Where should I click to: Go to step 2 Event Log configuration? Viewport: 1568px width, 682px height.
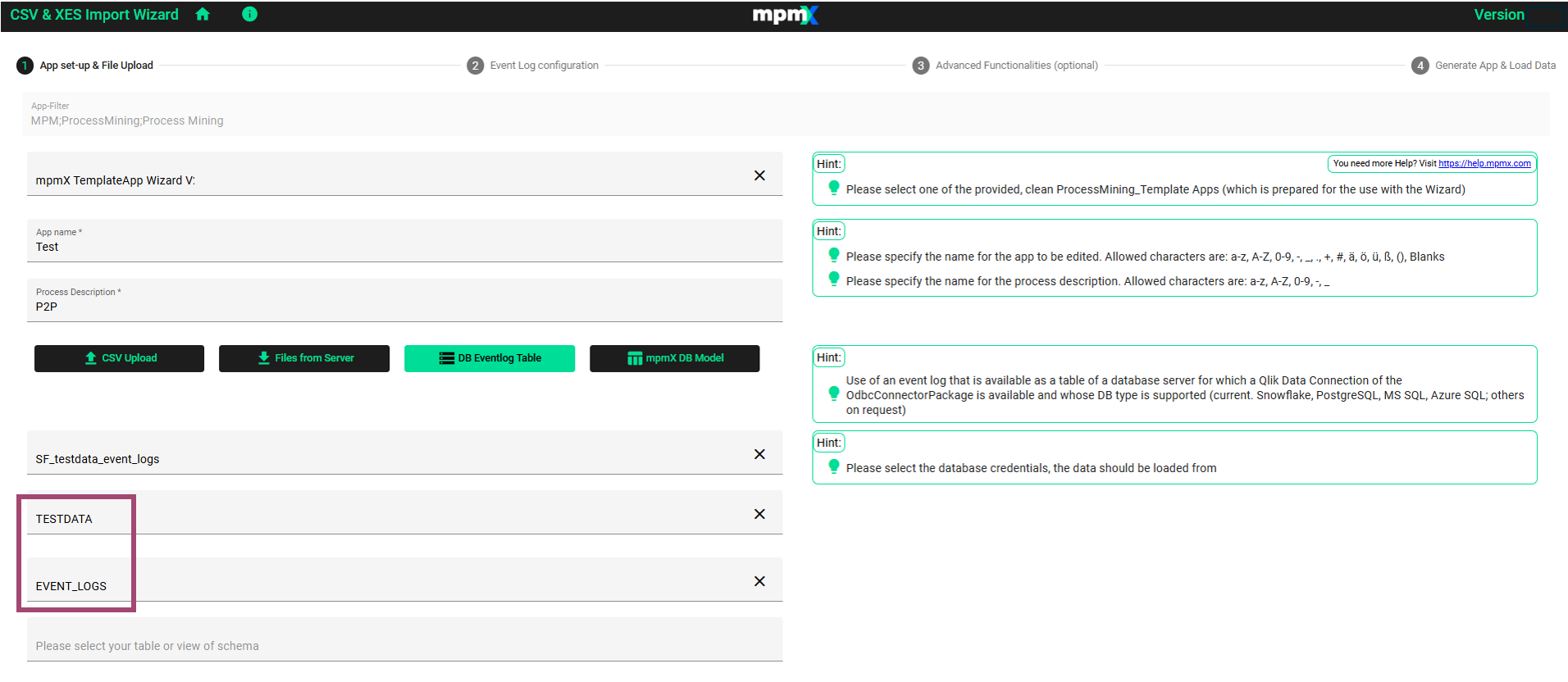(x=533, y=66)
